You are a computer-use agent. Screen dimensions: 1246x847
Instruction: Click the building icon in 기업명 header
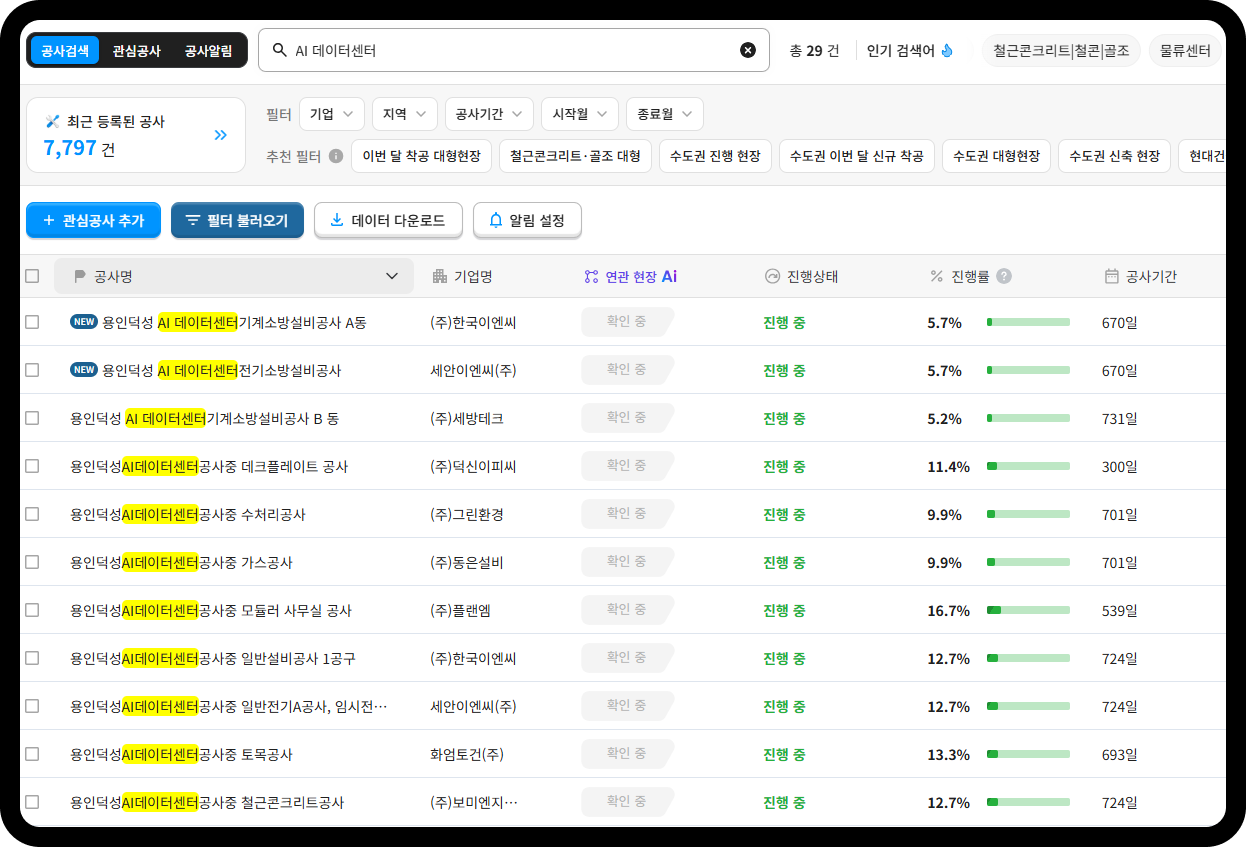(x=439, y=276)
